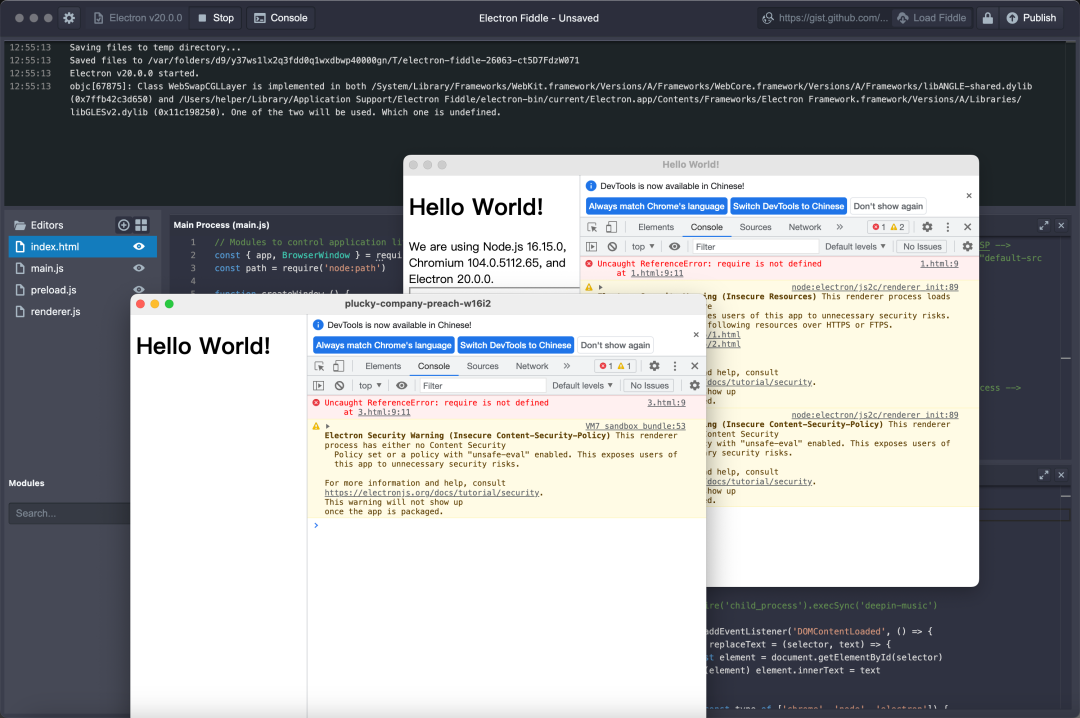The image size is (1080, 718).
Task: Click Don't show again in Hello World window
Action: coord(888,206)
